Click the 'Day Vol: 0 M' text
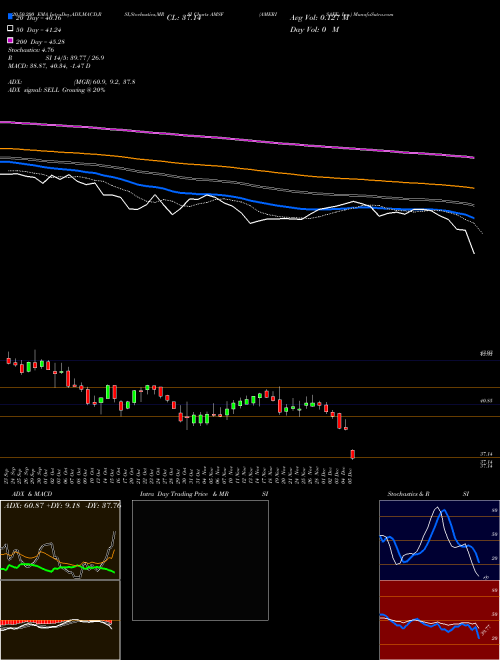The width and height of the screenshot is (500, 660). pos(314,29)
